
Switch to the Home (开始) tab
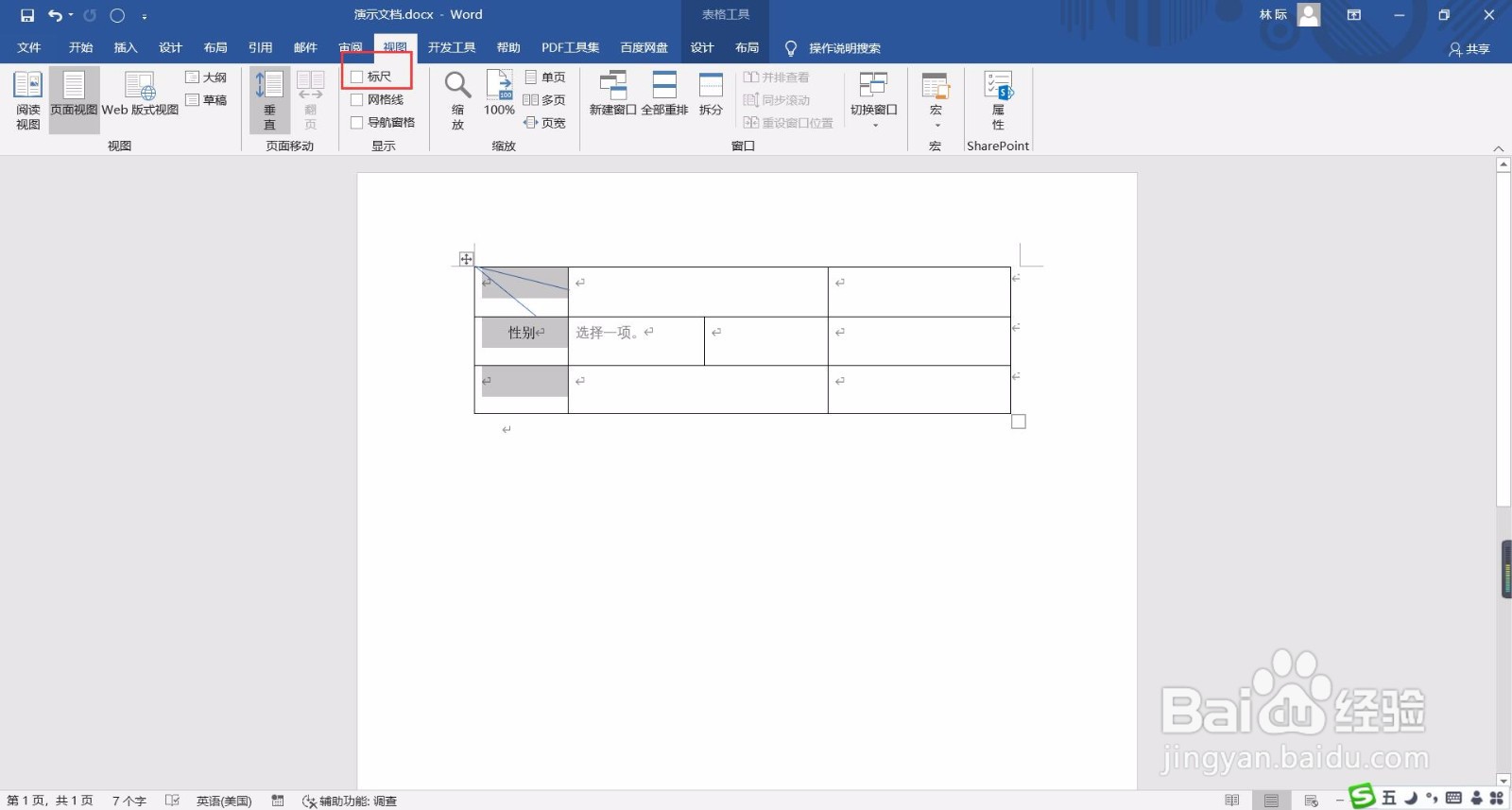tap(80, 47)
